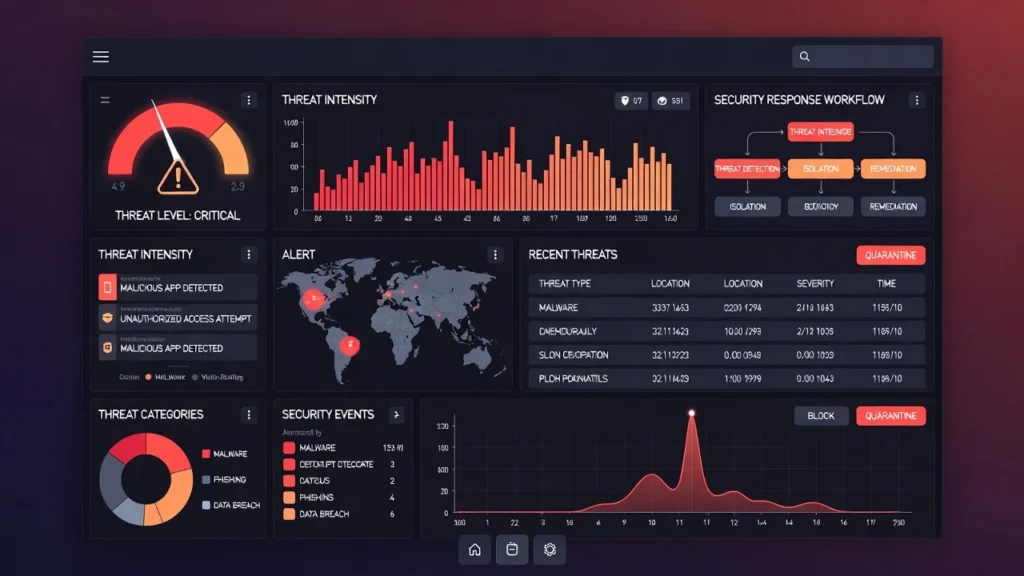Open the Settings gear in the bottom dock
This screenshot has height=576, width=1024.
pyautogui.click(x=549, y=549)
